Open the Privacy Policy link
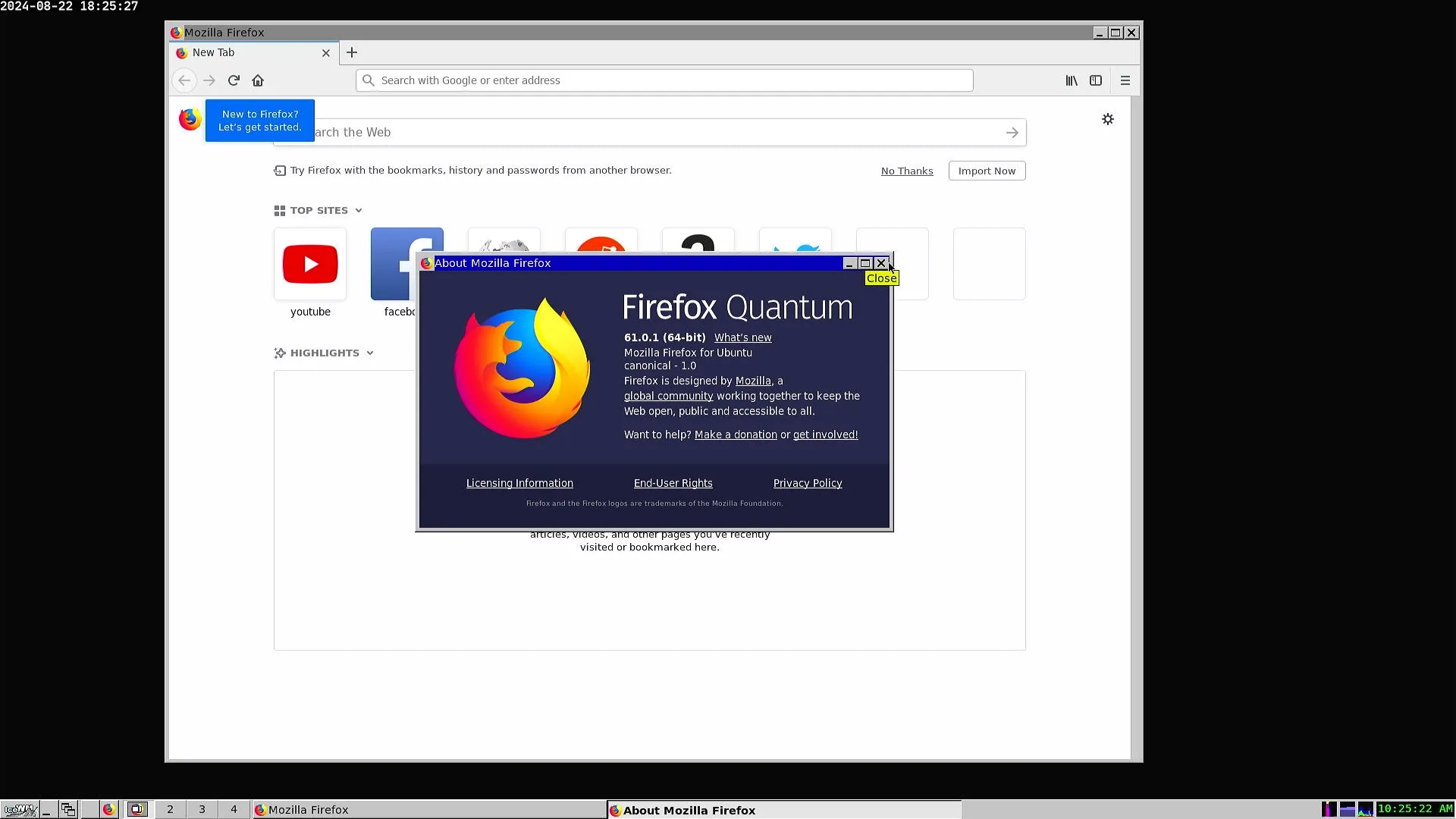 point(807,483)
